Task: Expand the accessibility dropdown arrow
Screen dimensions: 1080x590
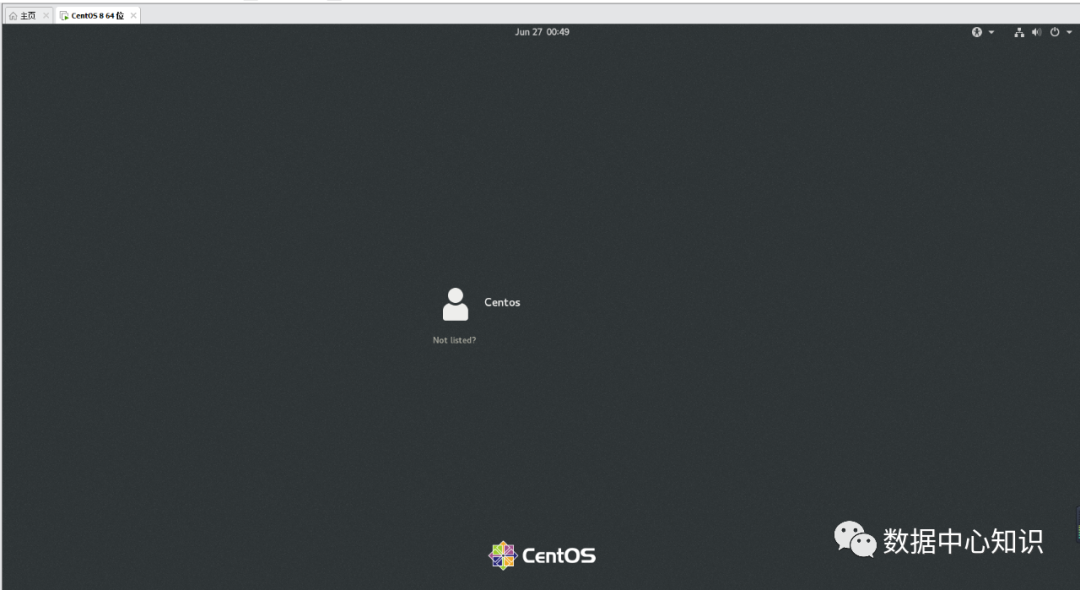Action: tap(991, 32)
